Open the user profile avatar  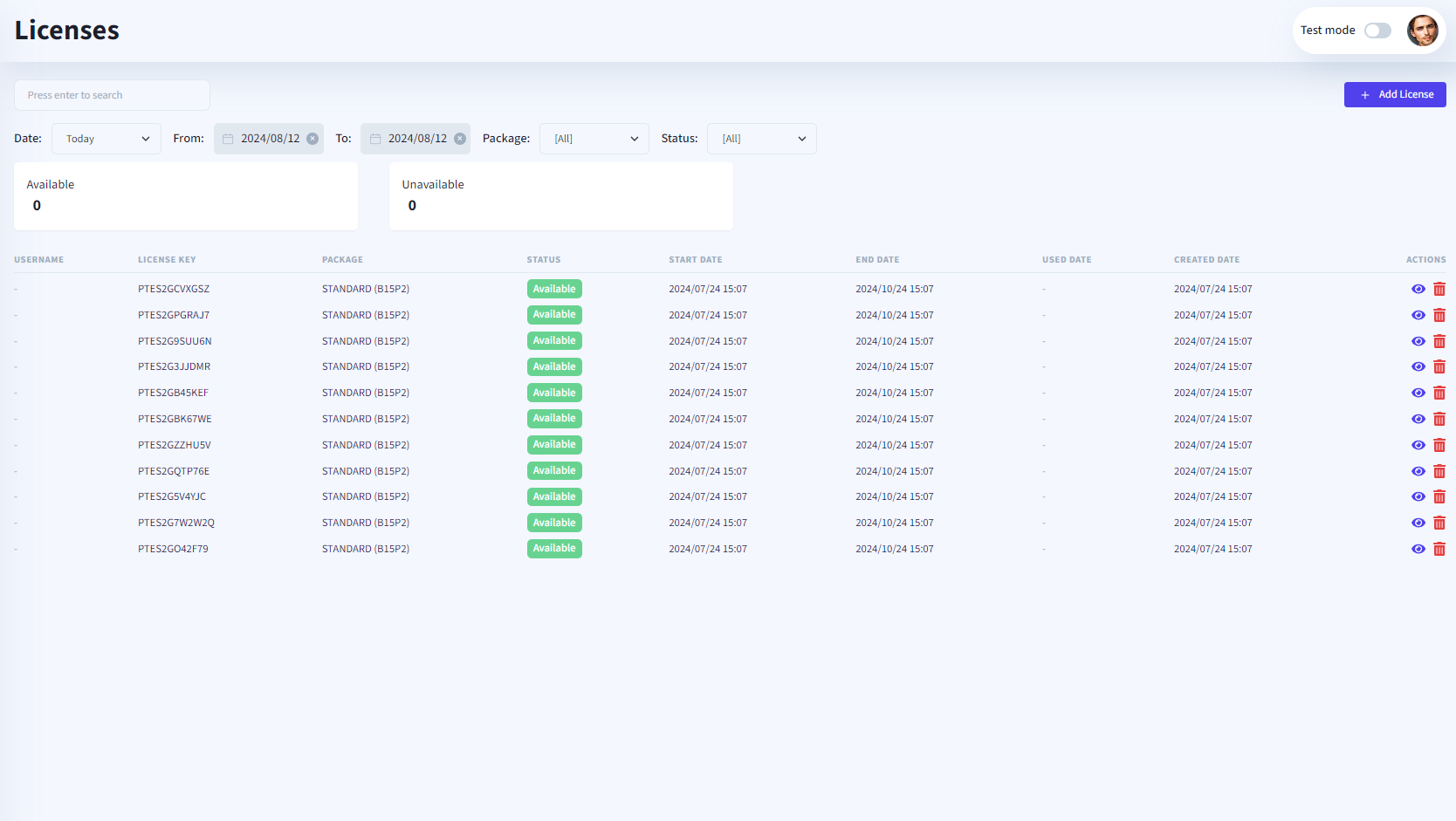[1422, 31]
